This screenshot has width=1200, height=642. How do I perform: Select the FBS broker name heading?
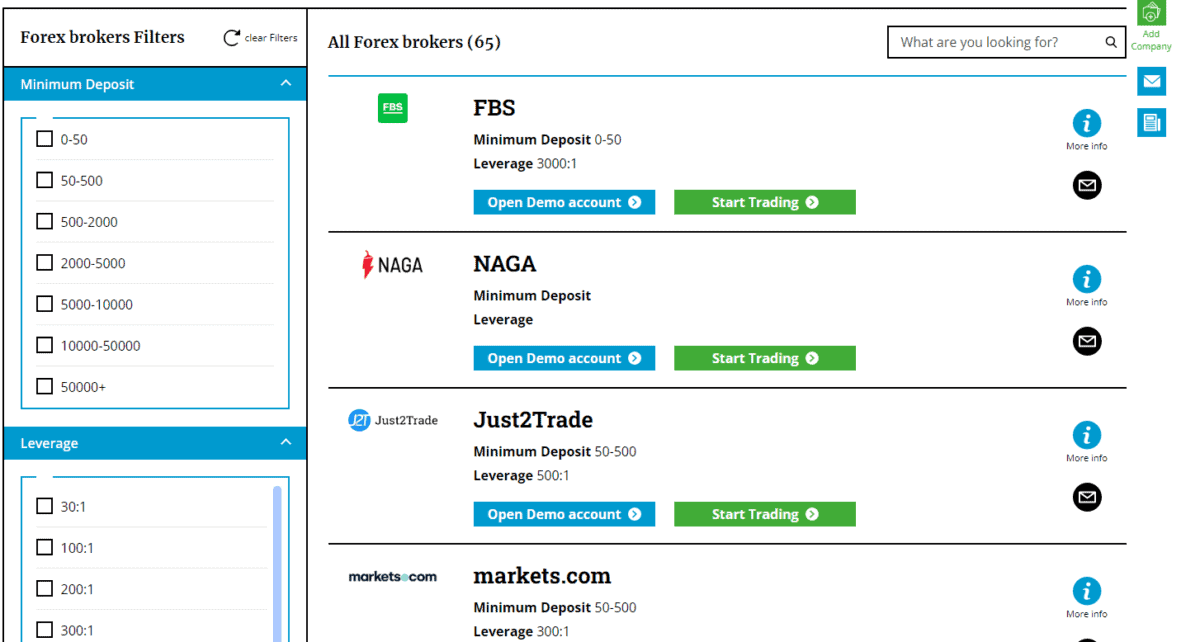click(x=494, y=107)
